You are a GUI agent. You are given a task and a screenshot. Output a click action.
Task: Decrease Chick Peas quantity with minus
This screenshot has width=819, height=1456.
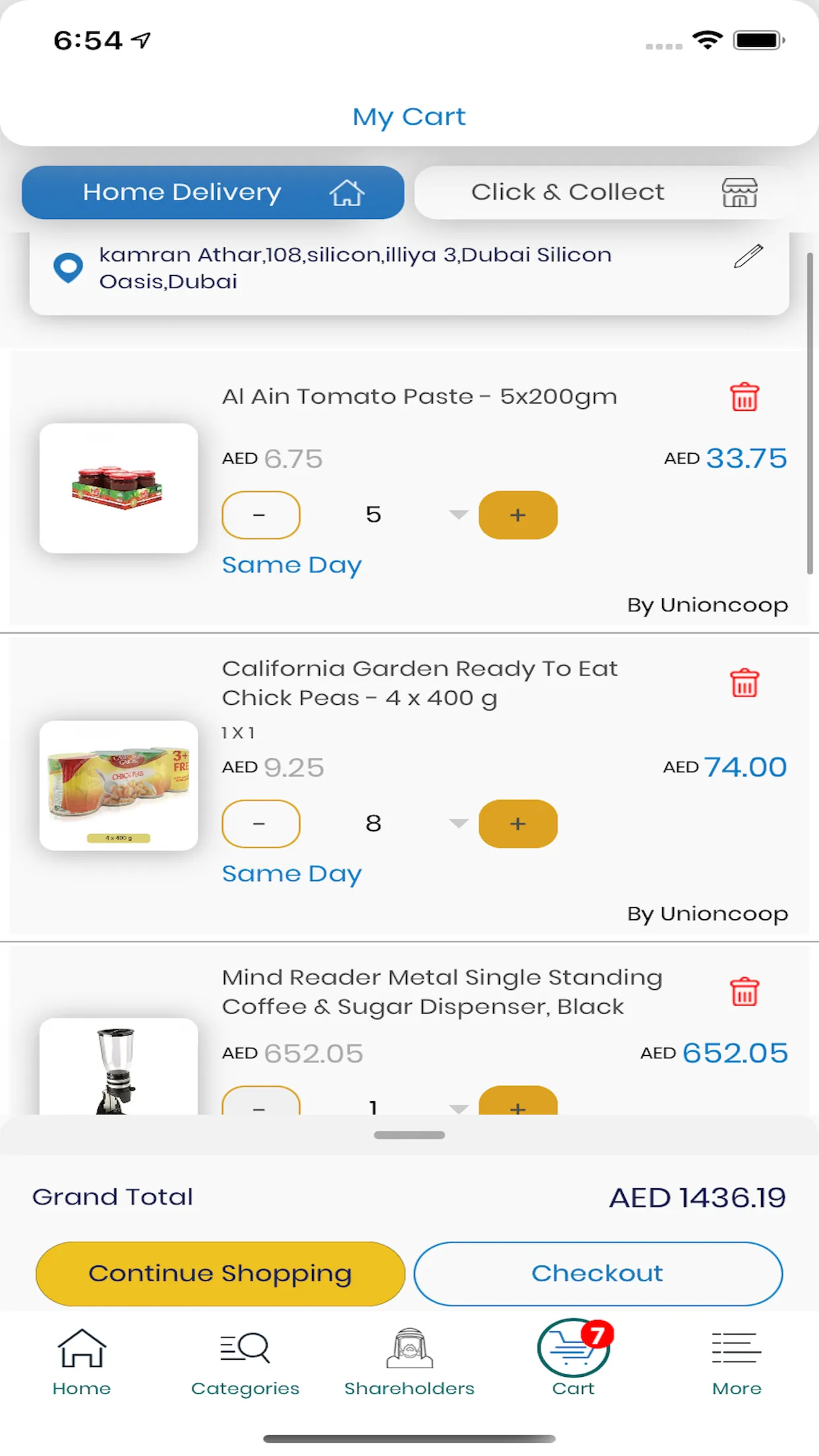pyautogui.click(x=260, y=824)
